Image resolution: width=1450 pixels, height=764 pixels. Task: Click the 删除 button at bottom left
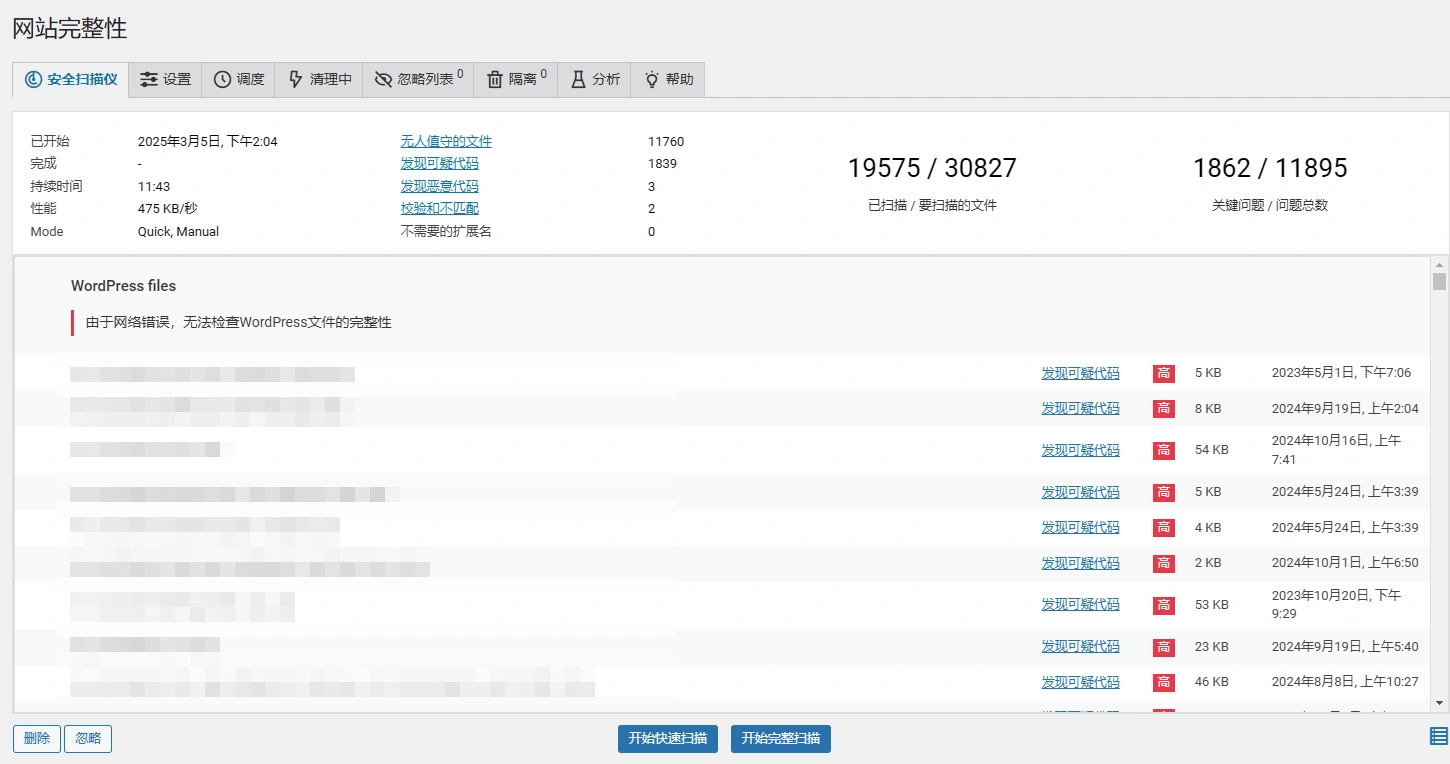point(36,738)
